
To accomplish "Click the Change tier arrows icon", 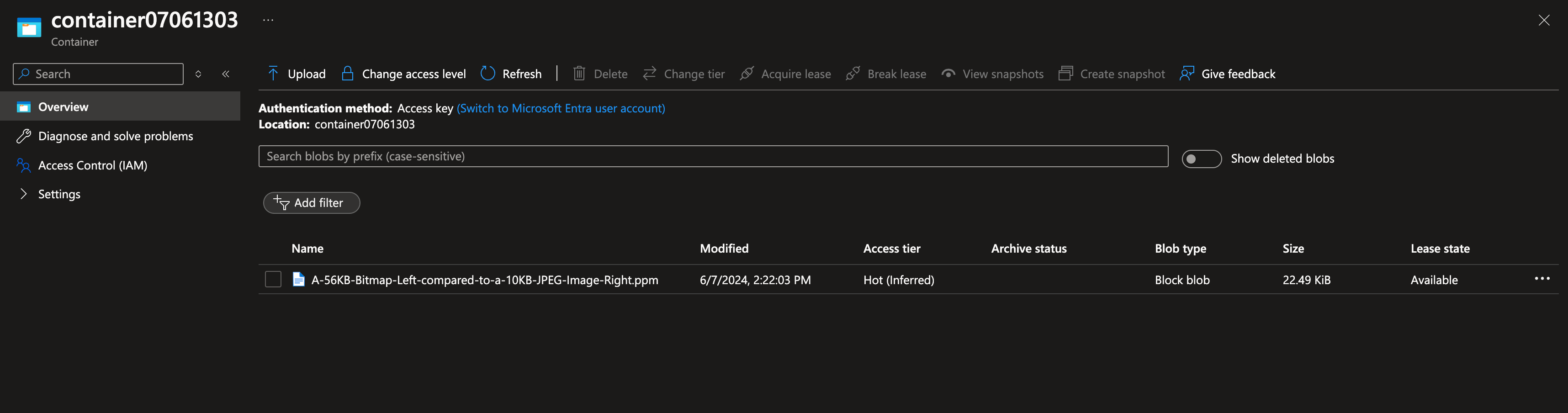I will click(x=650, y=74).
